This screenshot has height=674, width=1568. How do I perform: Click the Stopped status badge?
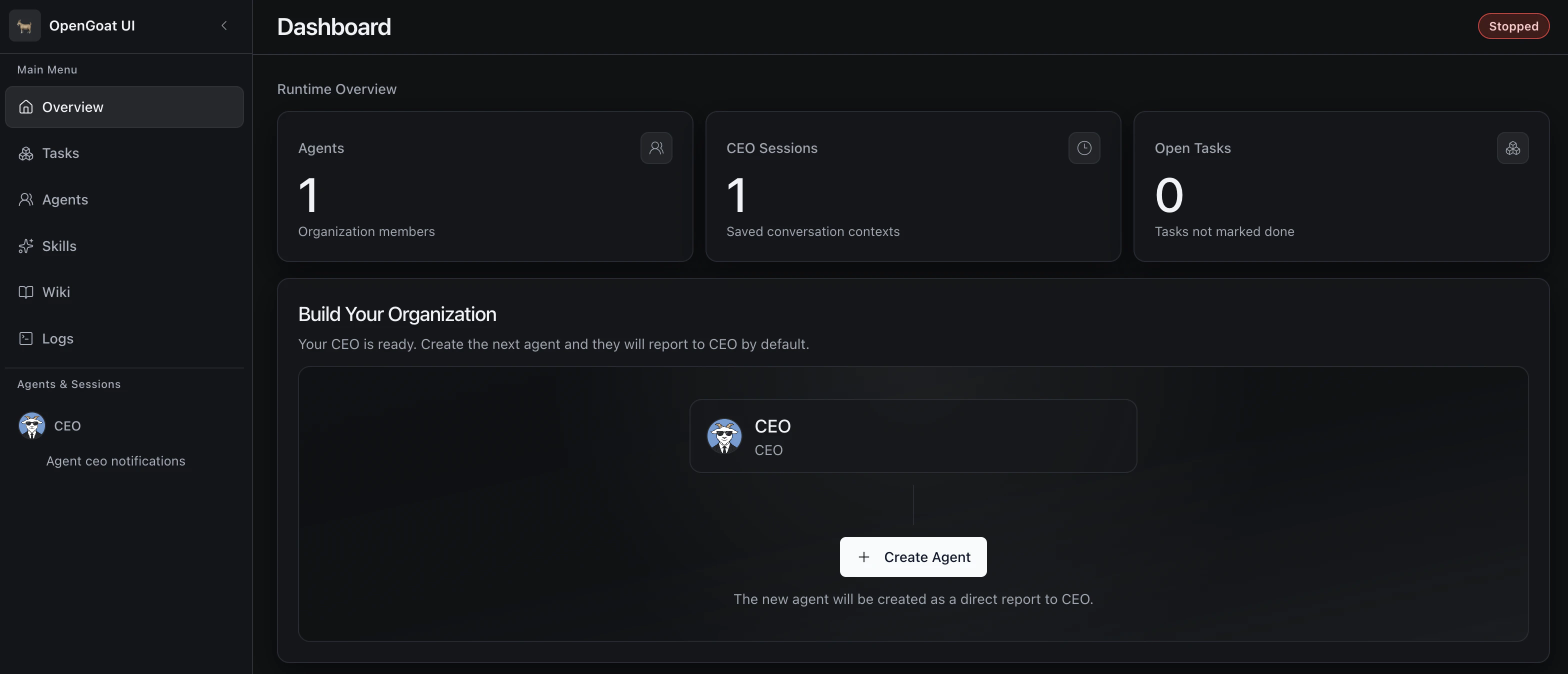[1513, 26]
